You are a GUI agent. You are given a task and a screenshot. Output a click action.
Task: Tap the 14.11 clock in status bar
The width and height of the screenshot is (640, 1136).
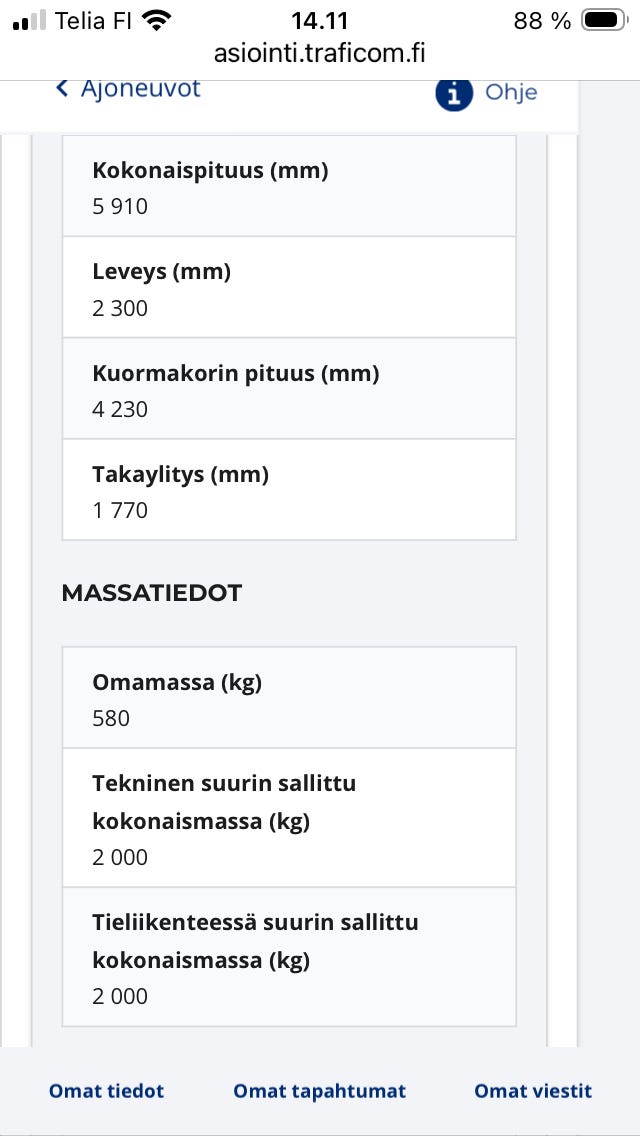pos(320,21)
